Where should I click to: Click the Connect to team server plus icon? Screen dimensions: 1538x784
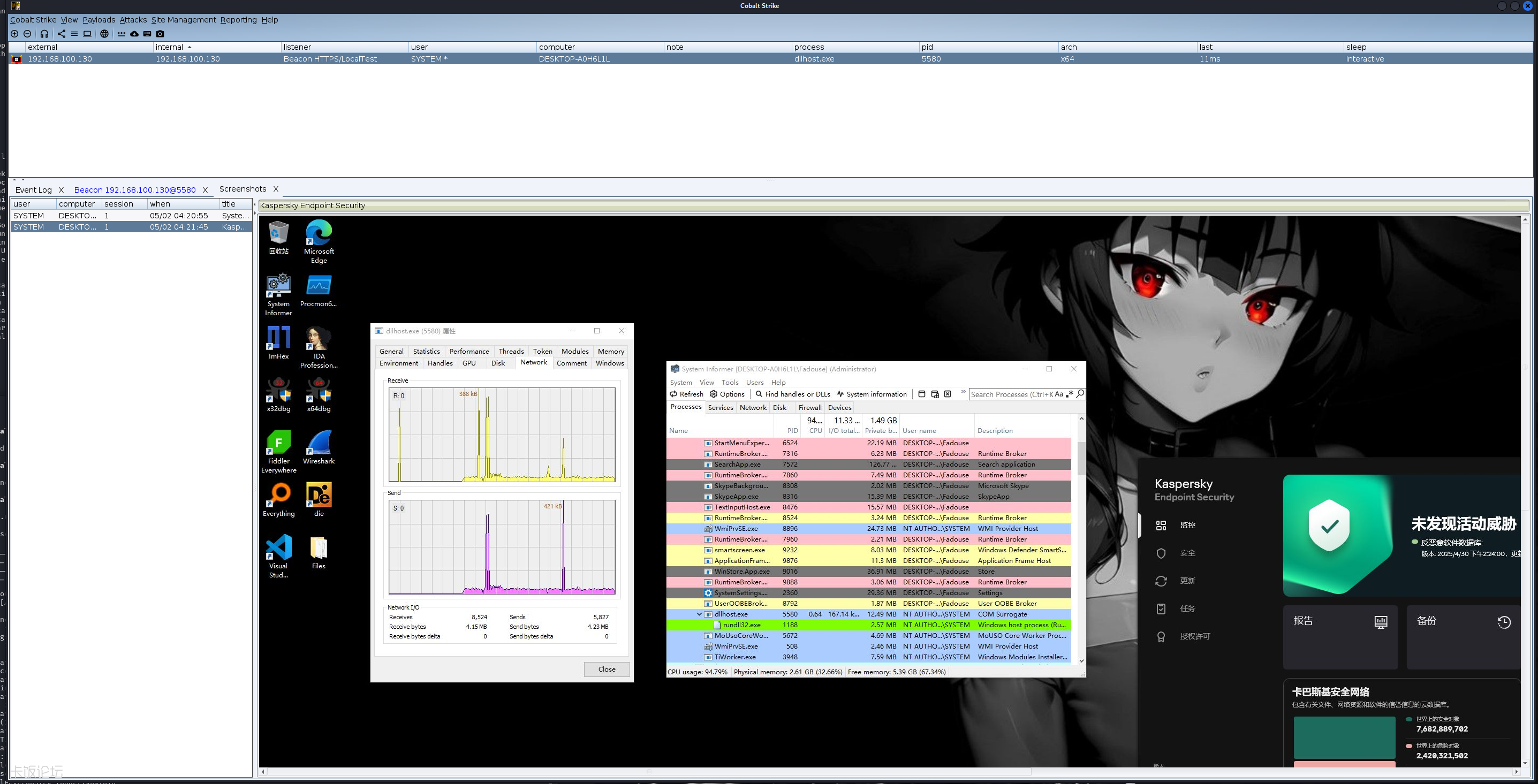15,34
